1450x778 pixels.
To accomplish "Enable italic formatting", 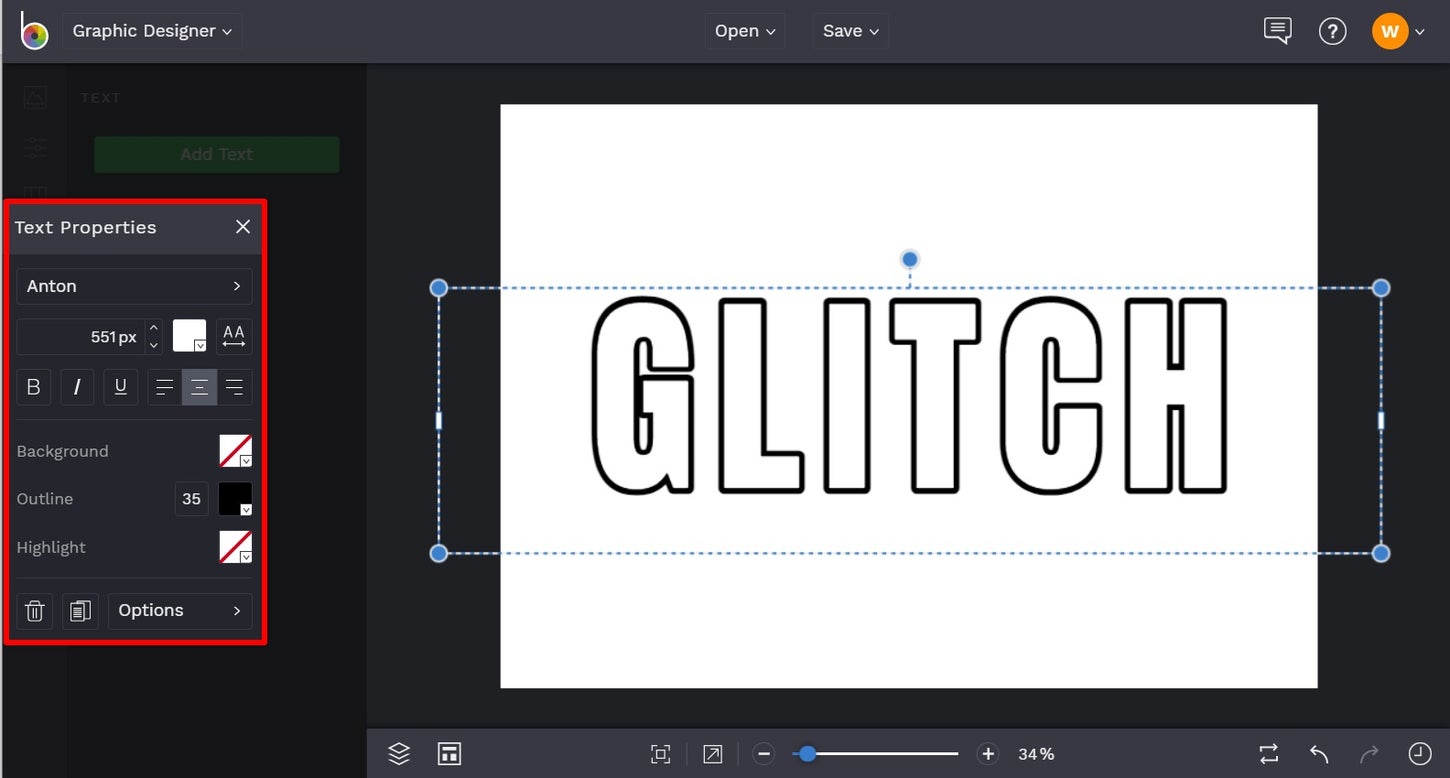I will tap(77, 387).
